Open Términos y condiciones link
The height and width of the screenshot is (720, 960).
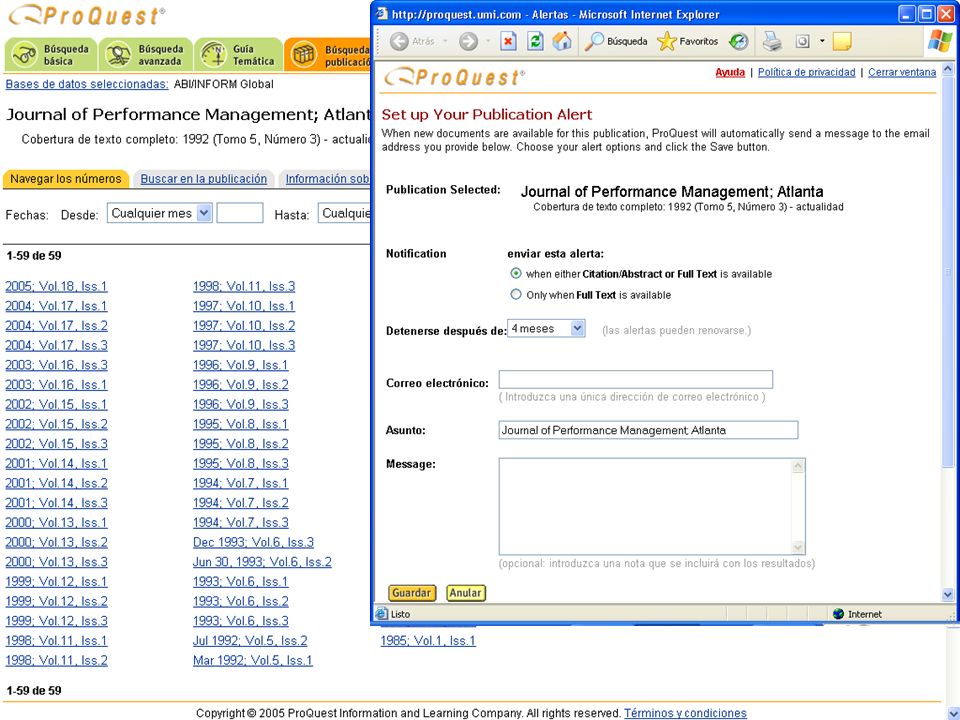pos(685,713)
